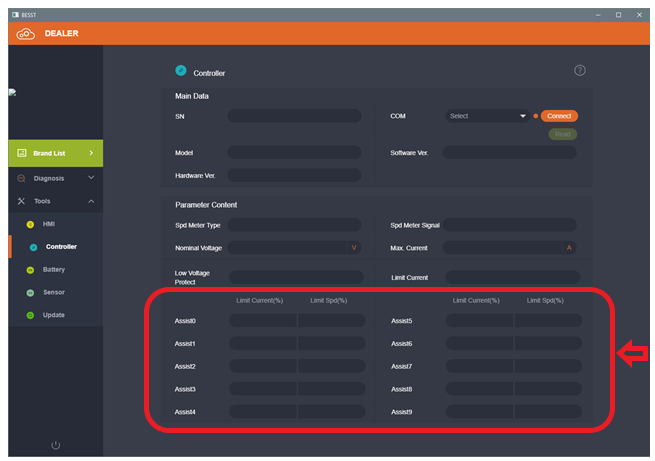655x461 pixels.
Task: Click the green Update icon
Action: click(30, 315)
